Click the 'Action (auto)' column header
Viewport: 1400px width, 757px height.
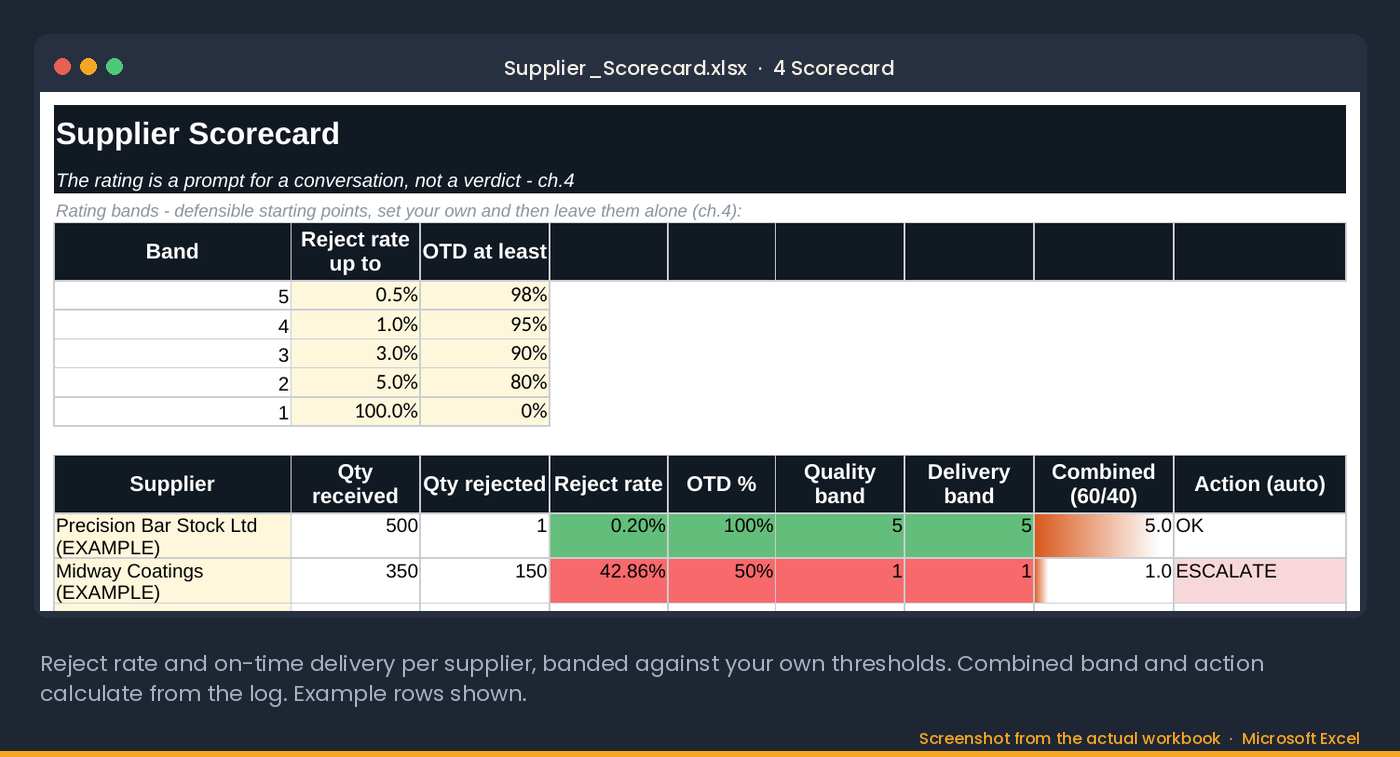(1260, 484)
